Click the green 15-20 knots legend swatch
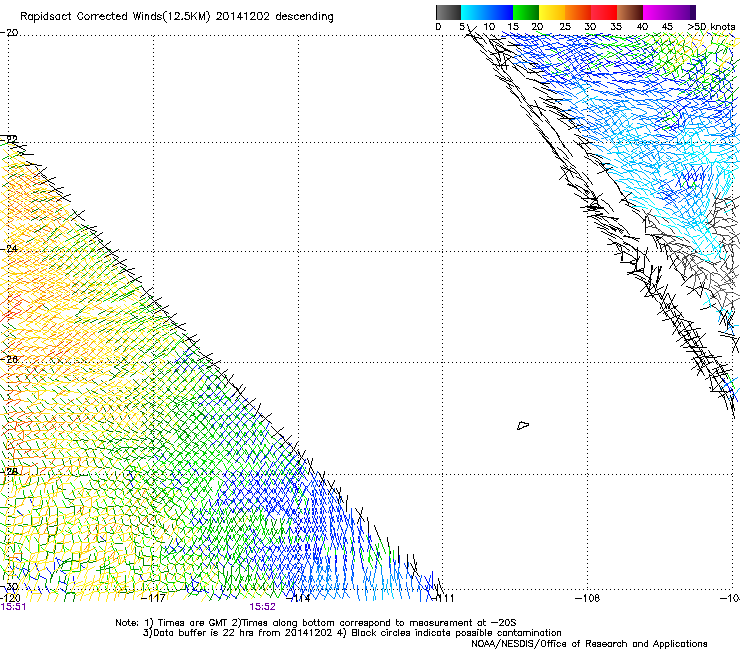Image resolution: width=740 pixels, height=650 pixels. (x=525, y=12)
